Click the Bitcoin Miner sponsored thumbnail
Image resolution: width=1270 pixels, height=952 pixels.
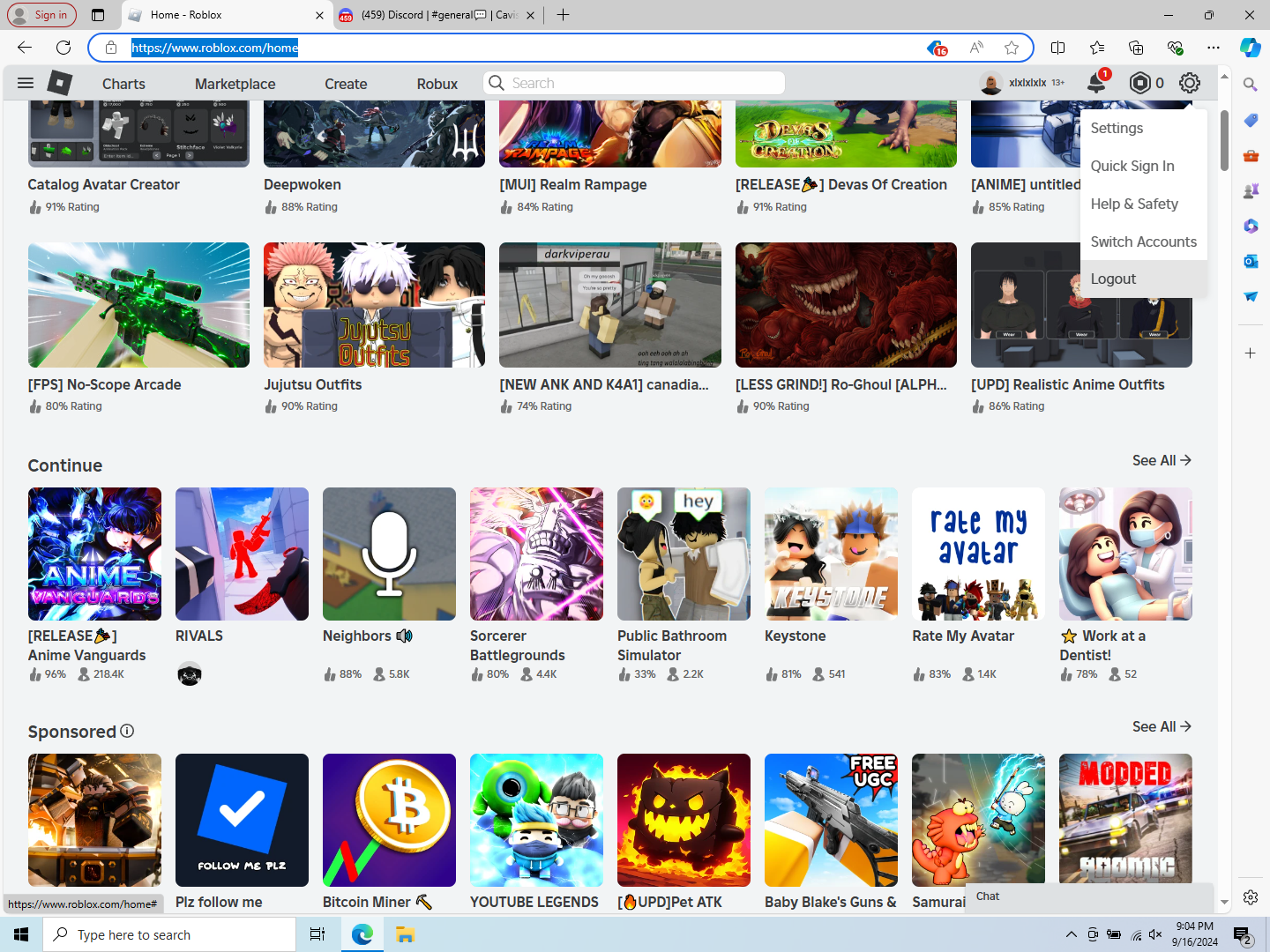pos(389,820)
